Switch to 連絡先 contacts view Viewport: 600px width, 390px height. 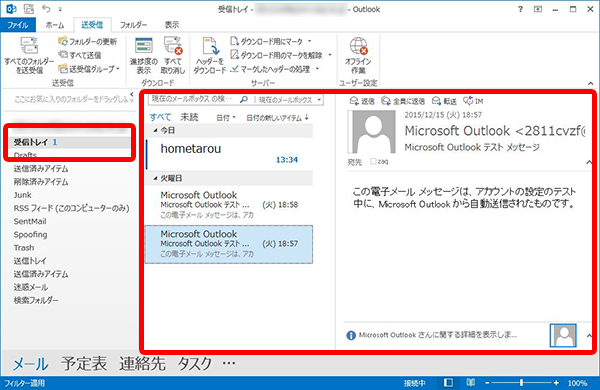pos(142,364)
